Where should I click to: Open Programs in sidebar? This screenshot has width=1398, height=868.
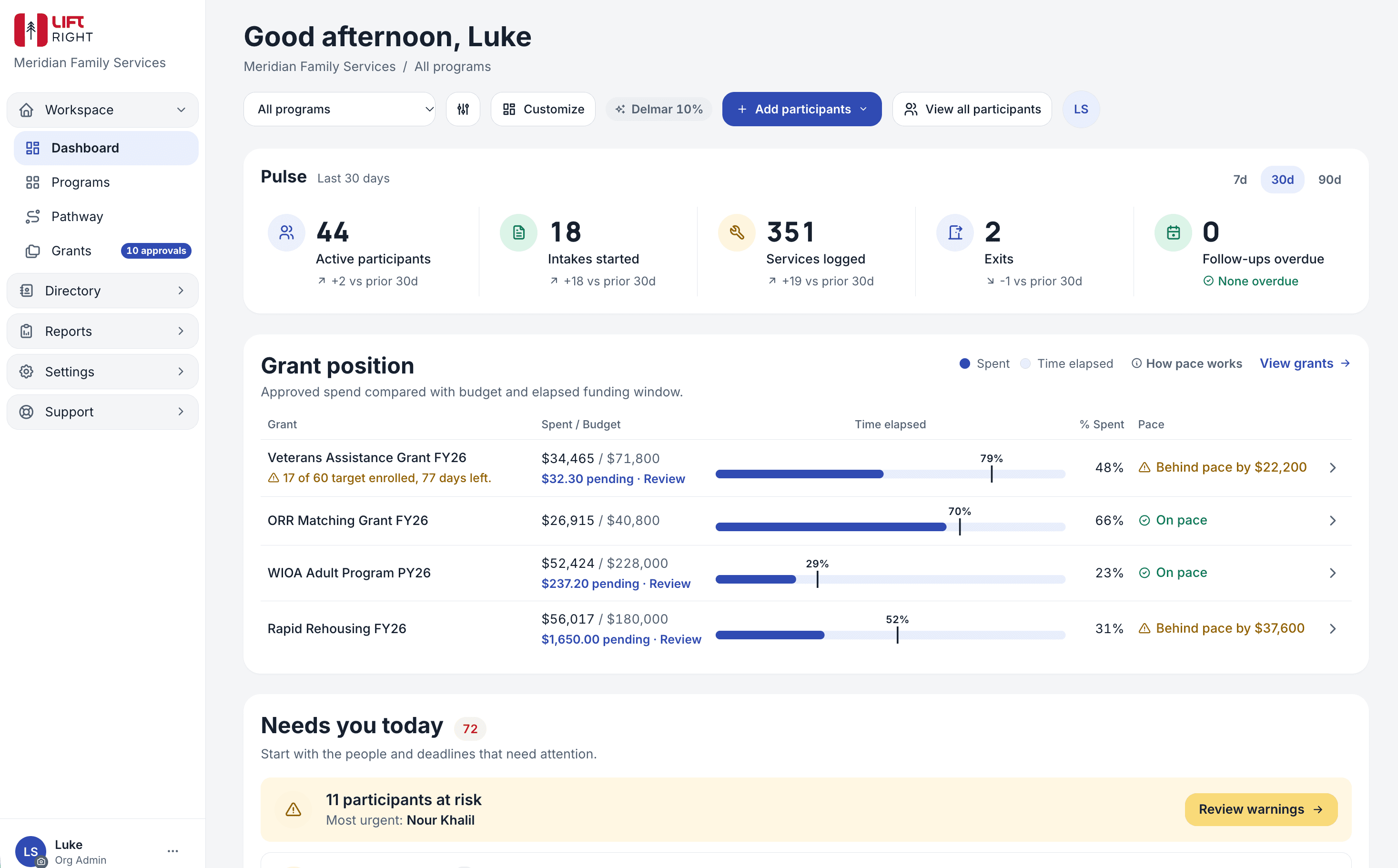pos(106,182)
